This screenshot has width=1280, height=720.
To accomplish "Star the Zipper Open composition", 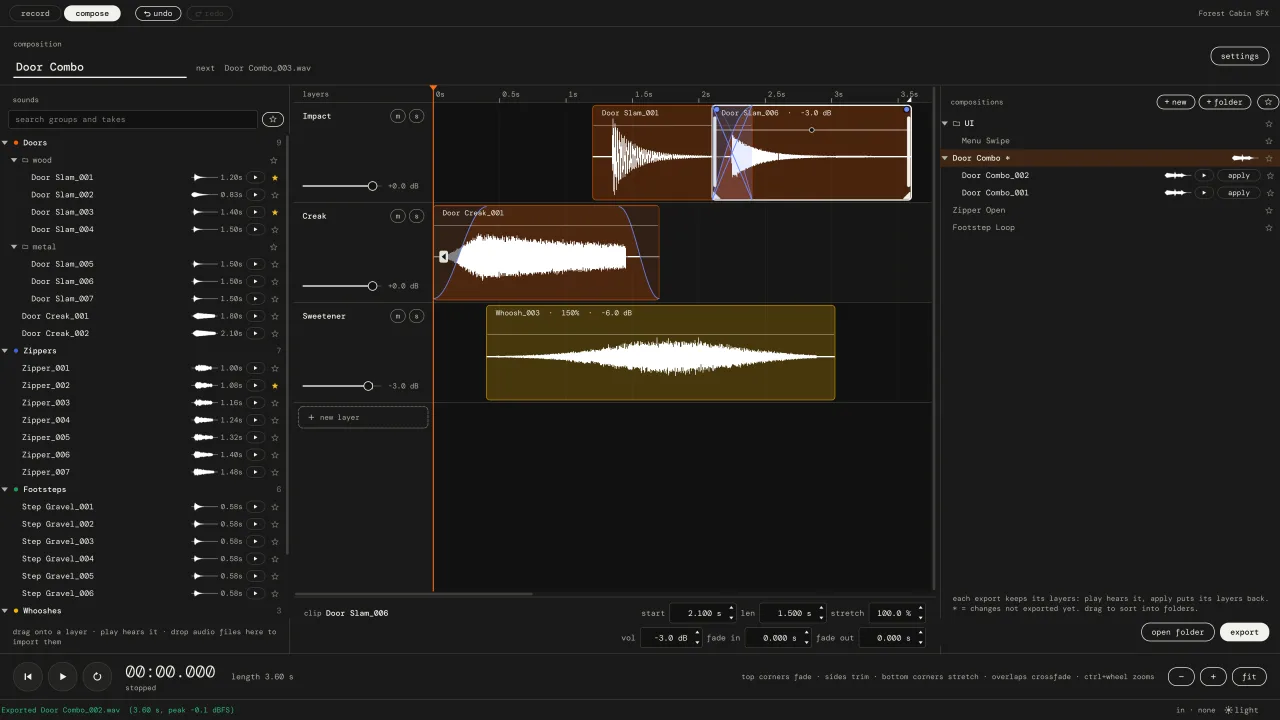I will click(1269, 210).
